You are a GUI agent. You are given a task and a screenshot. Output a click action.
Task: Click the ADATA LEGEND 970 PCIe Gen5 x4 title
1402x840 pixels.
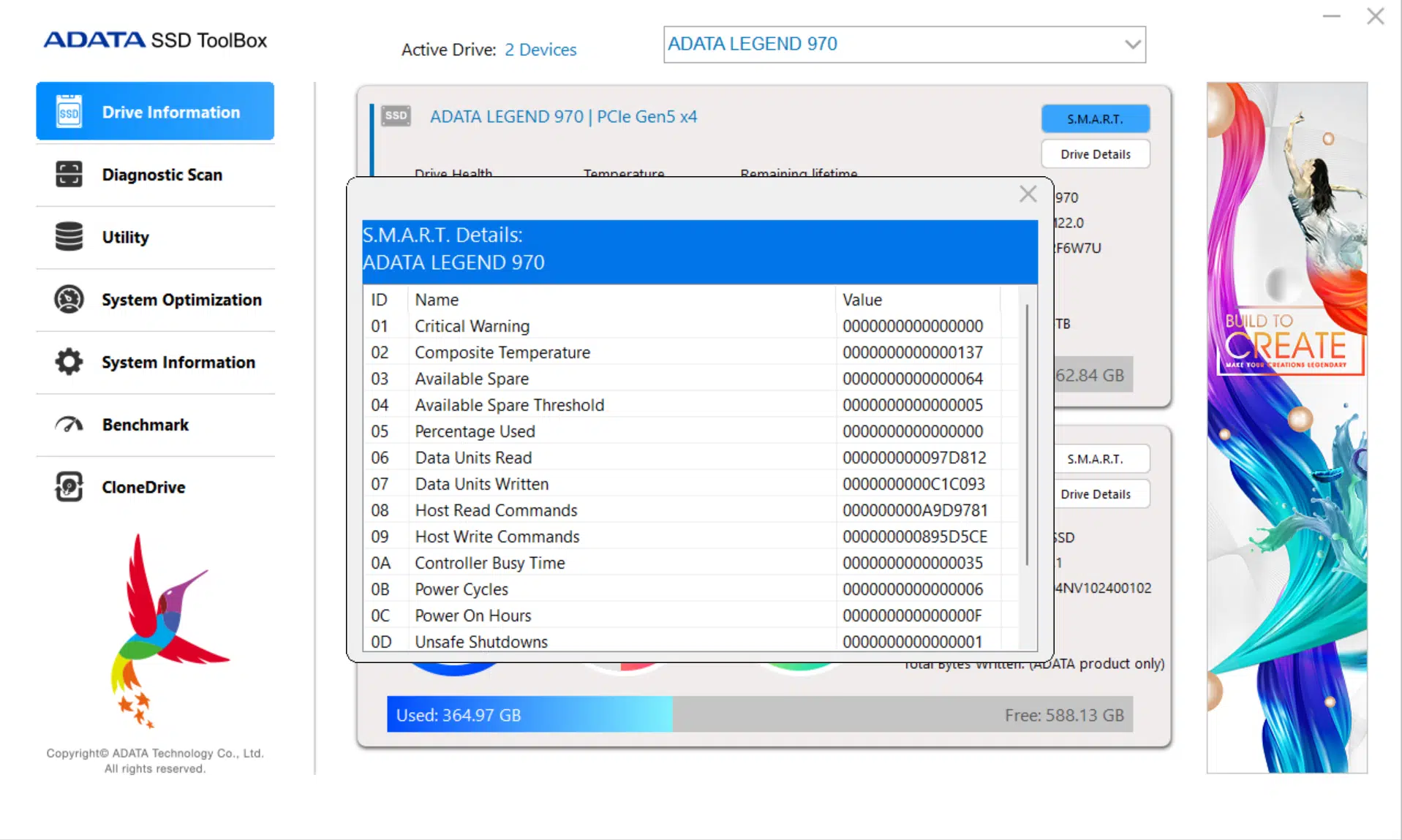point(563,117)
